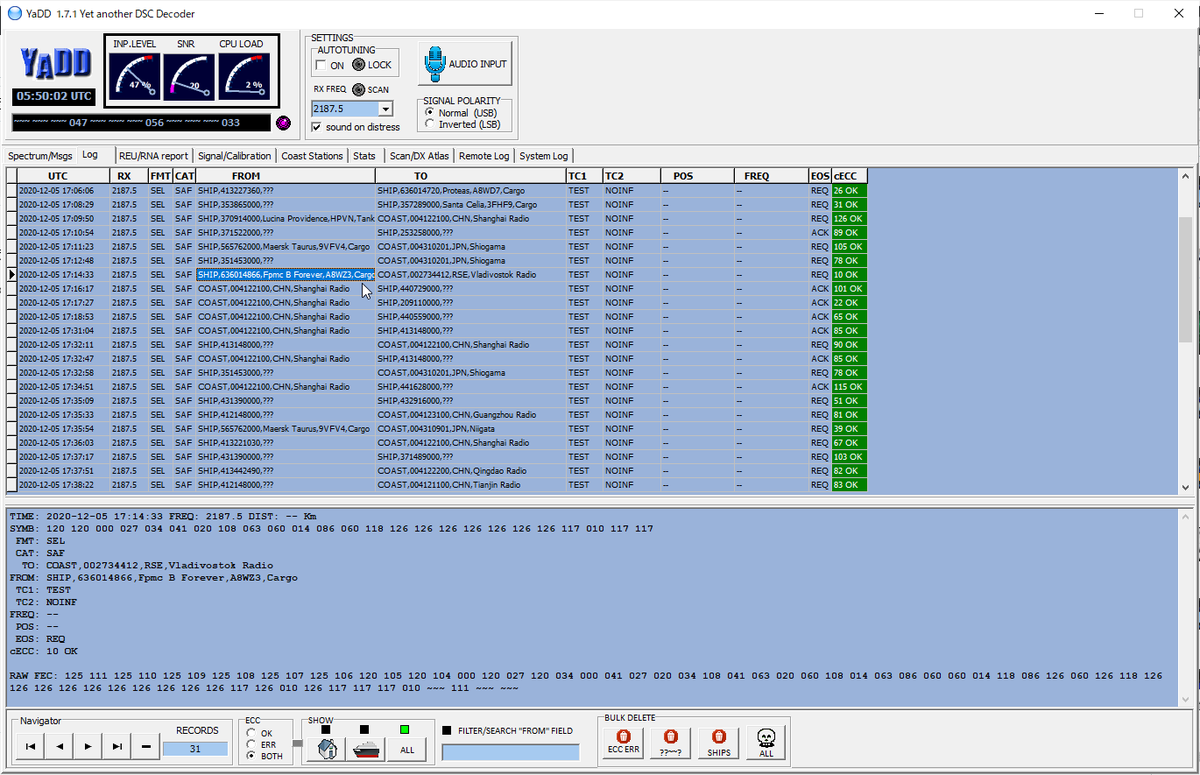Screen dimensions: 1200x775
Task: Show ship messages with ship icon
Action: click(366, 748)
